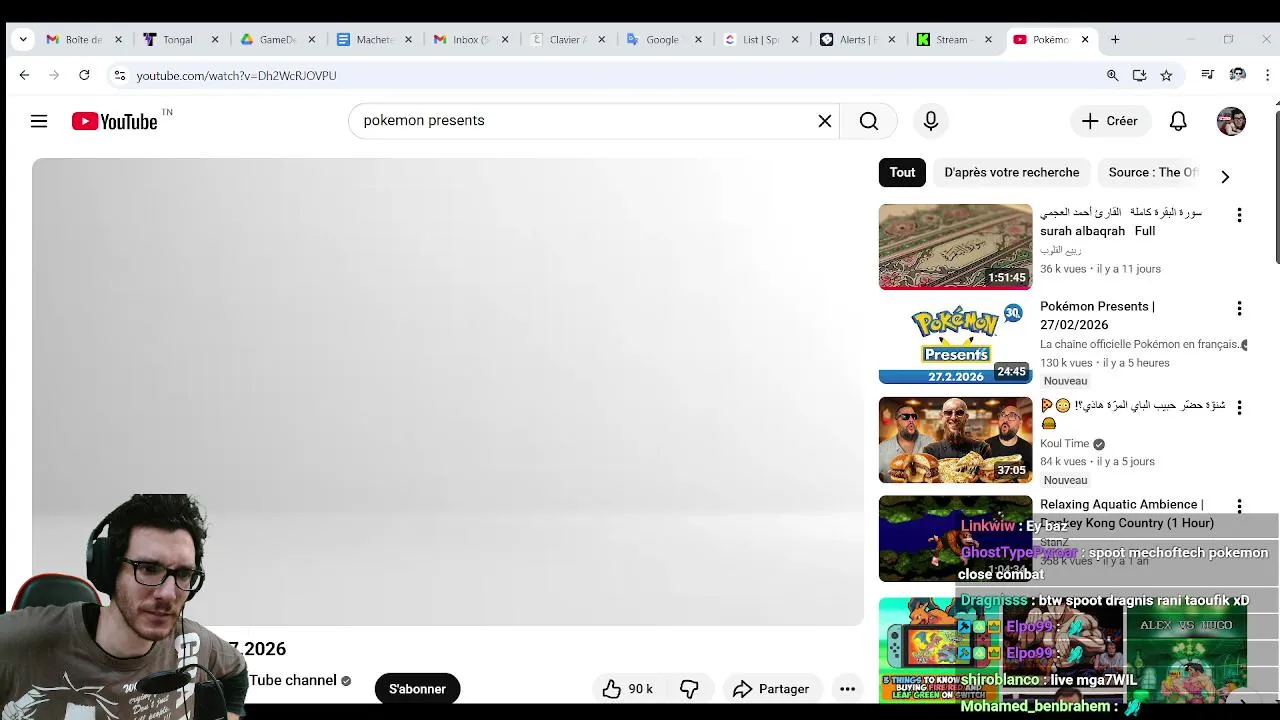
Task: Open the Chrome three-dot menu
Action: [1267, 75]
